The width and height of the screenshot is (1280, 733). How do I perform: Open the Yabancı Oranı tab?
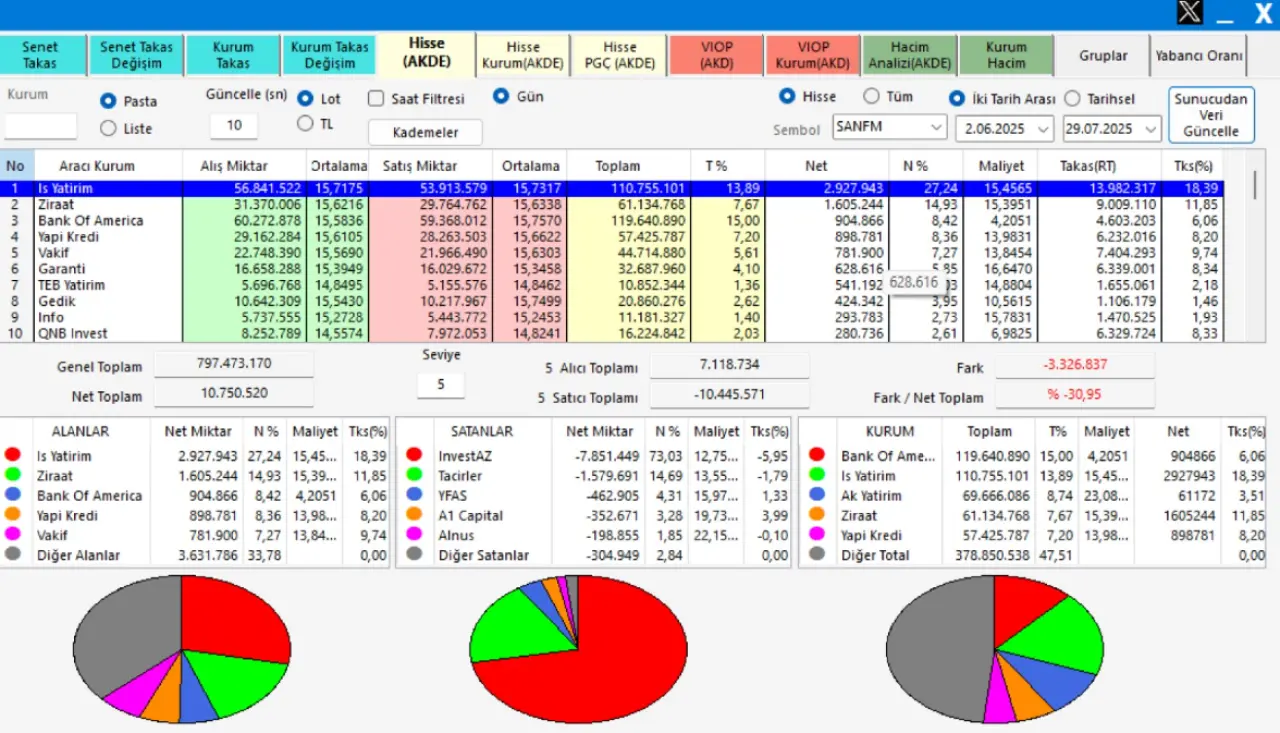click(1199, 56)
